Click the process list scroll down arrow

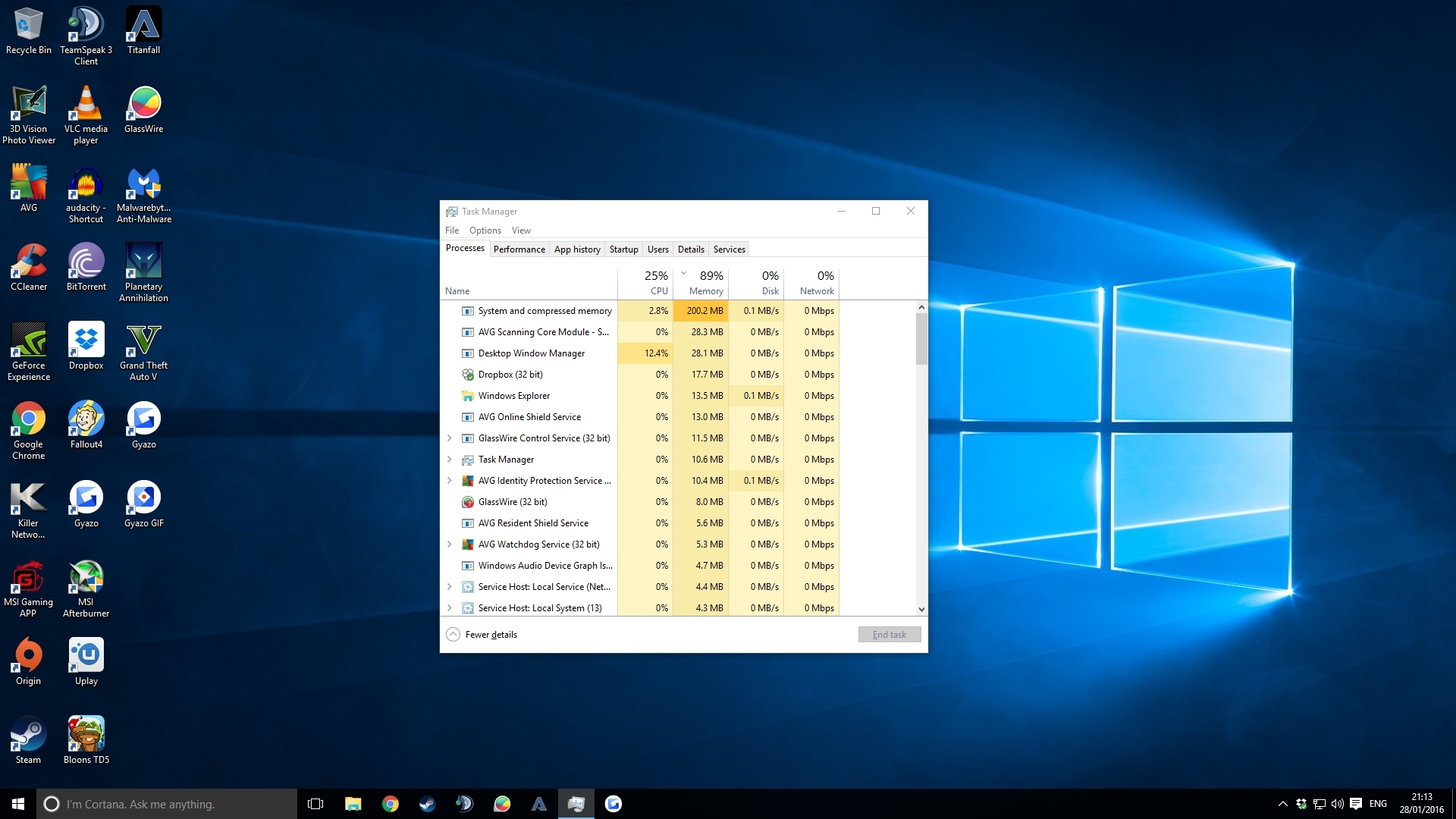pos(921,609)
